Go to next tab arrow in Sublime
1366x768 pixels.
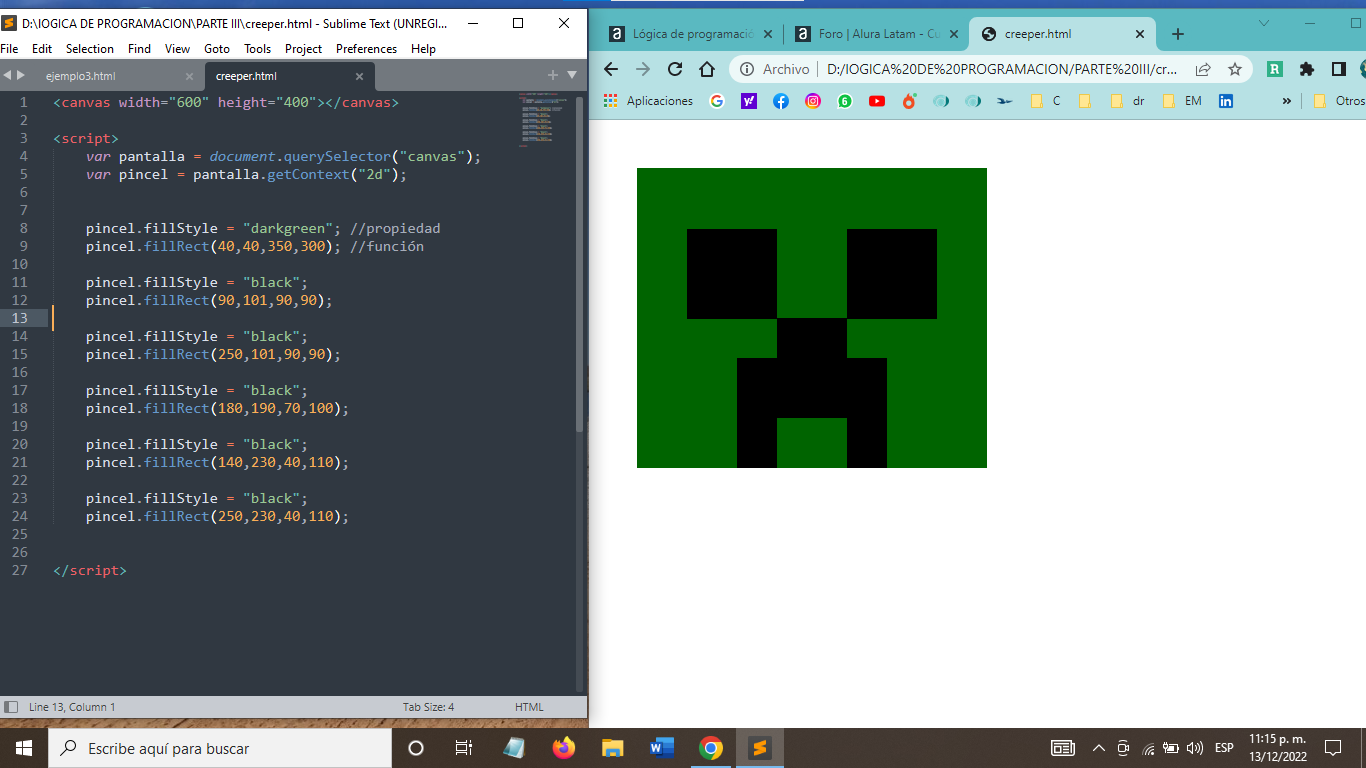pyautogui.click(x=21, y=75)
